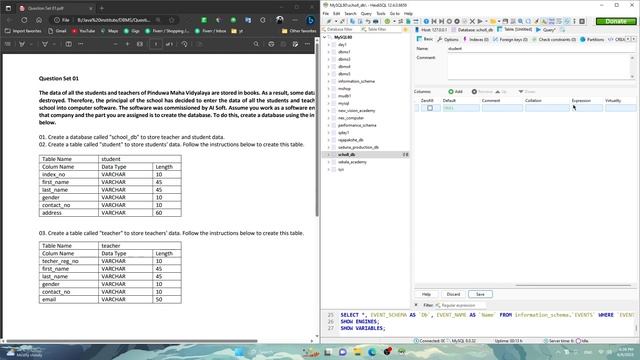Open the File menu in HeidiSQL
The width and height of the screenshot is (640, 360).
click(x=326, y=13)
